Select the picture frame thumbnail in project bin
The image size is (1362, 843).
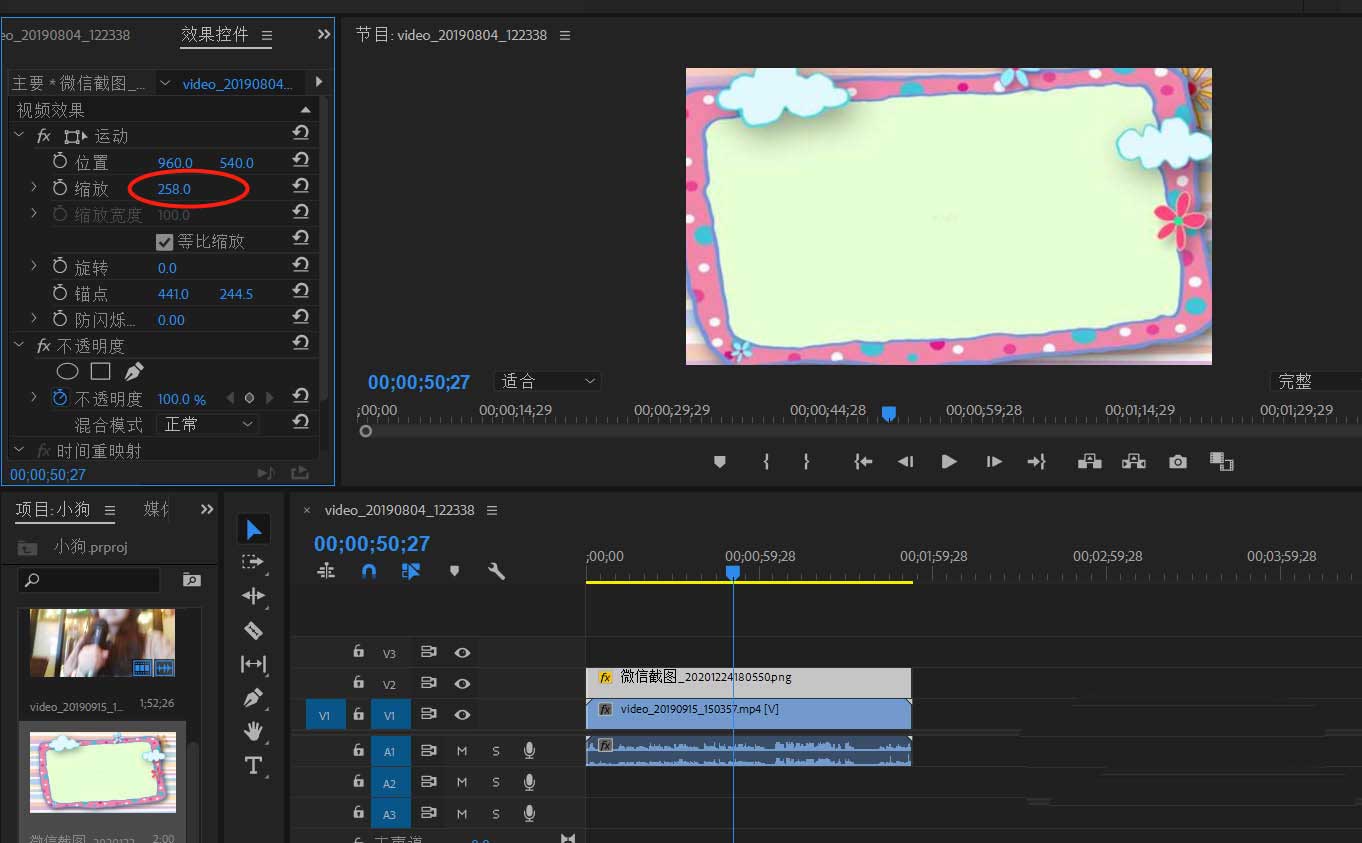point(102,771)
